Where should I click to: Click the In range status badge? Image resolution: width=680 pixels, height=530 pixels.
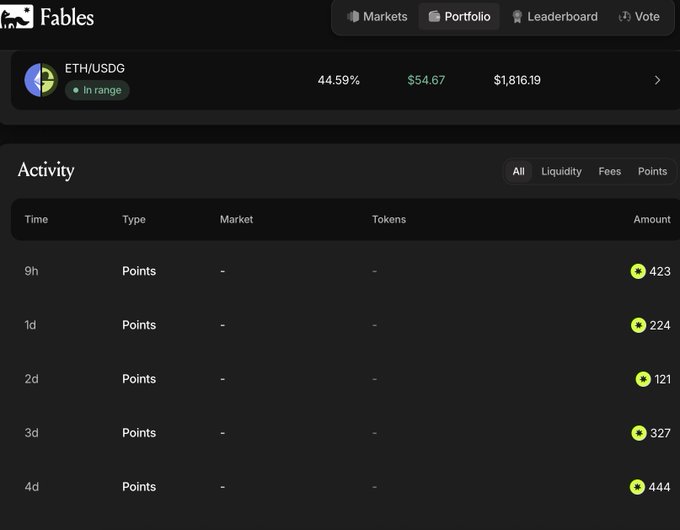coord(97,90)
